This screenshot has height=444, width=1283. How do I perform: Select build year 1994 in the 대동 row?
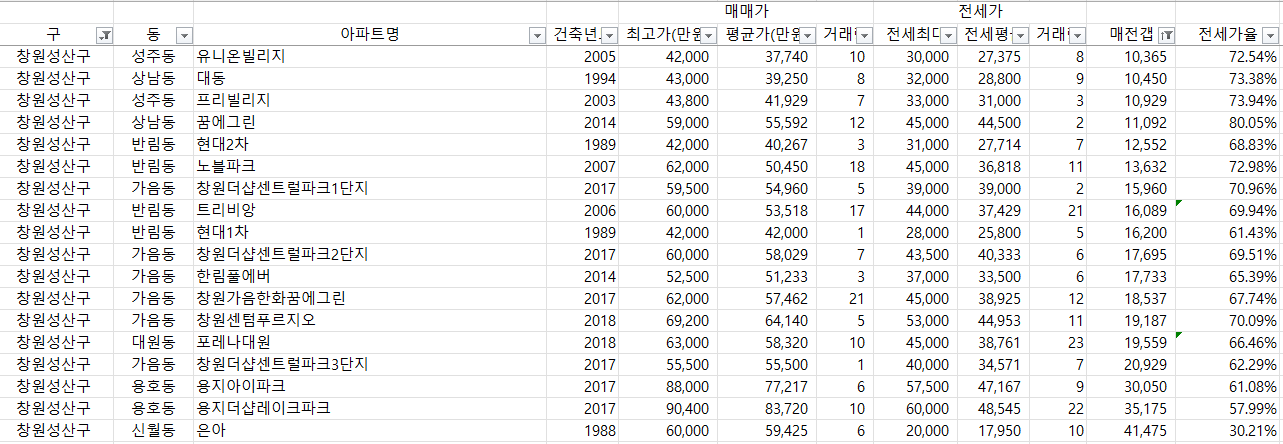583,78
